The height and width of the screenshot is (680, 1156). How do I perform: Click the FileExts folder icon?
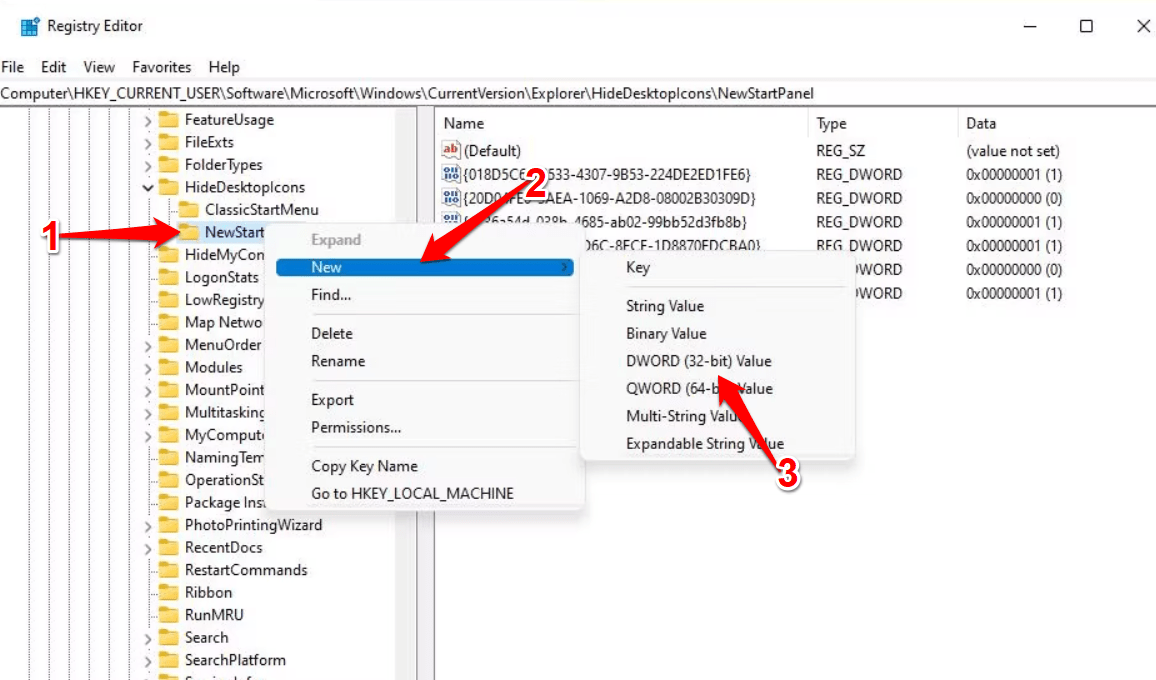[x=169, y=142]
